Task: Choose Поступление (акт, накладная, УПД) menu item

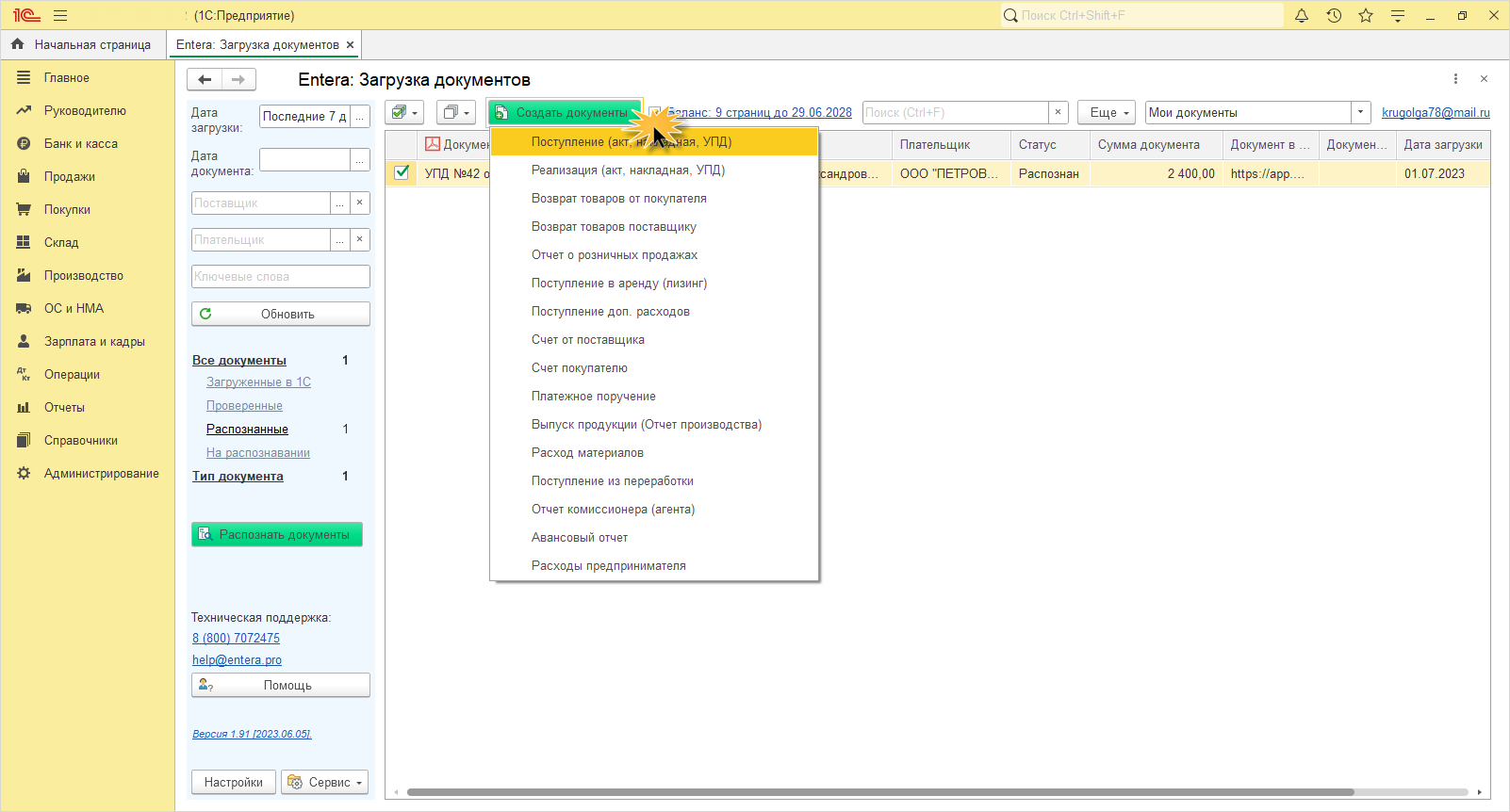Action: click(654, 142)
